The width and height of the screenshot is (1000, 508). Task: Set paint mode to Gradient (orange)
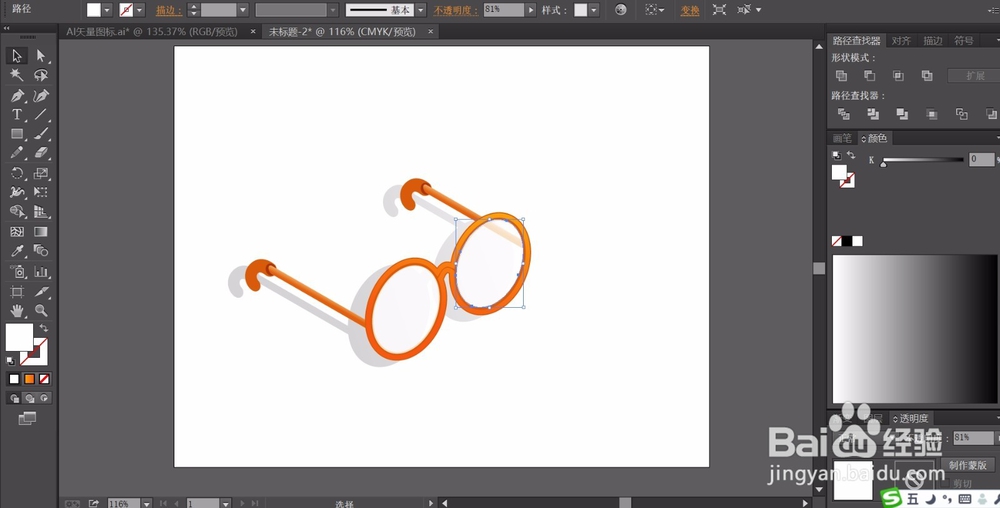tap(29, 379)
